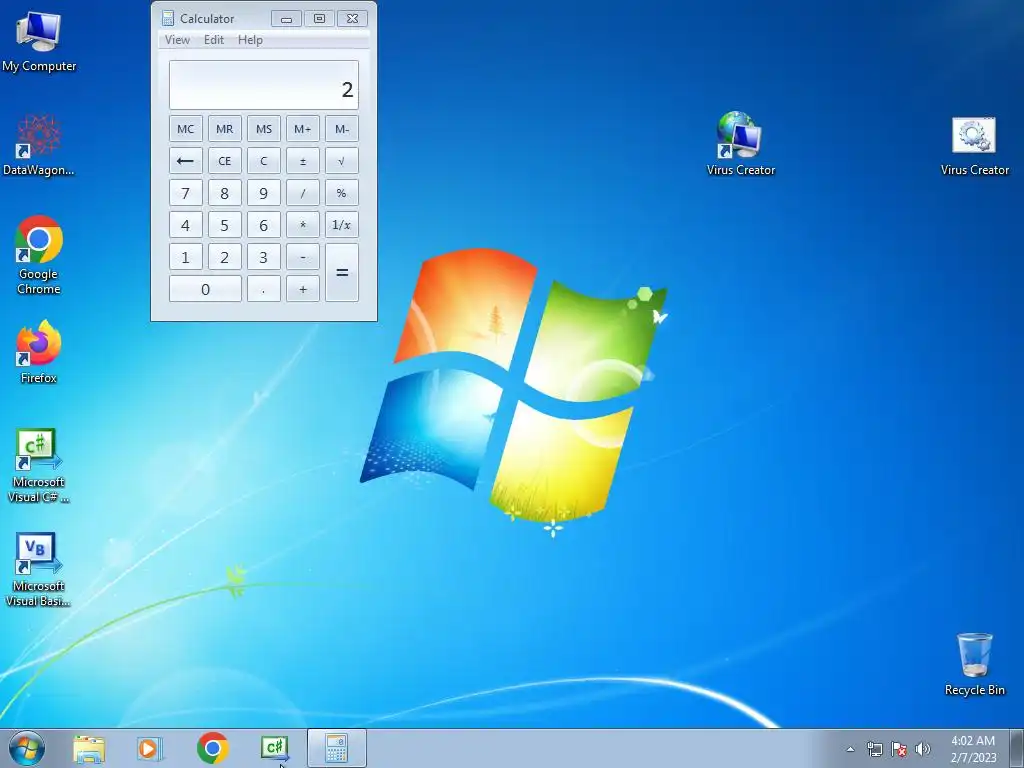
Task: Open the Recycle Bin
Action: (x=974, y=664)
